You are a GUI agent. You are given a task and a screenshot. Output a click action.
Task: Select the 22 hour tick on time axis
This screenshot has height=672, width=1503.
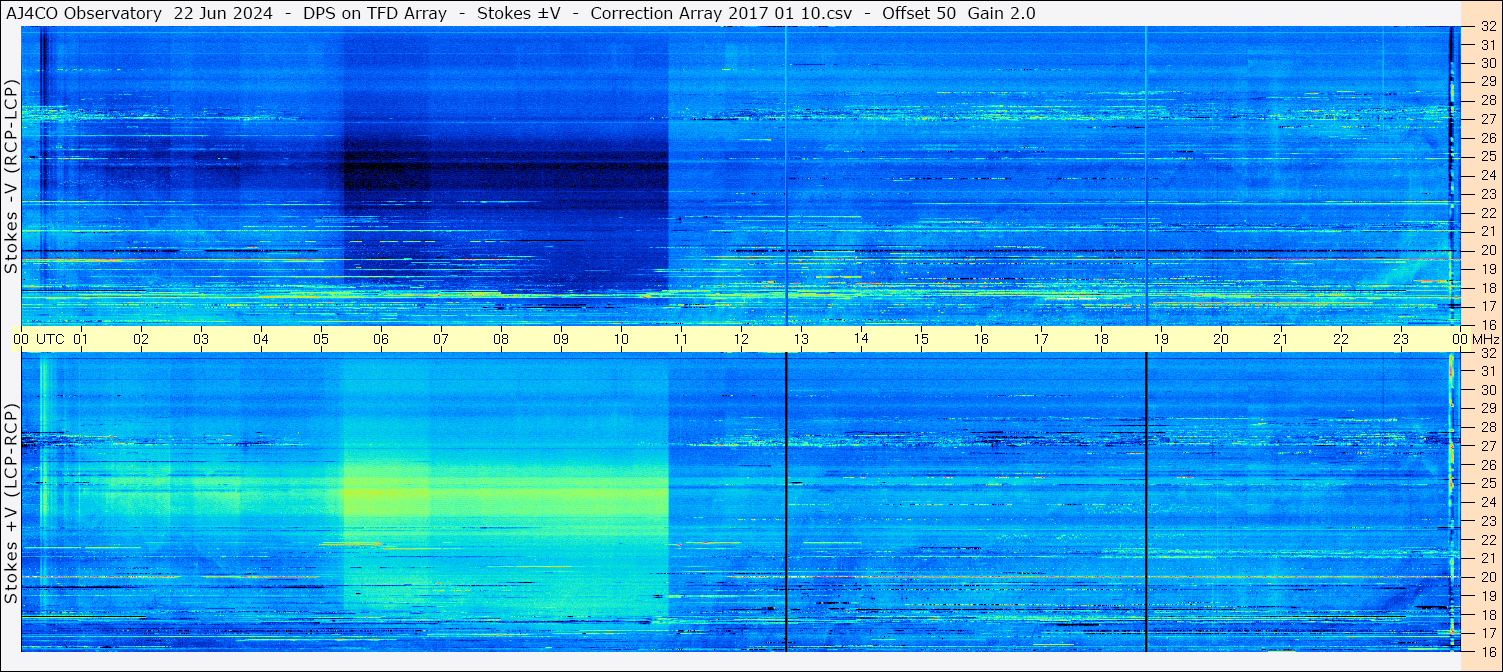coord(1341,339)
